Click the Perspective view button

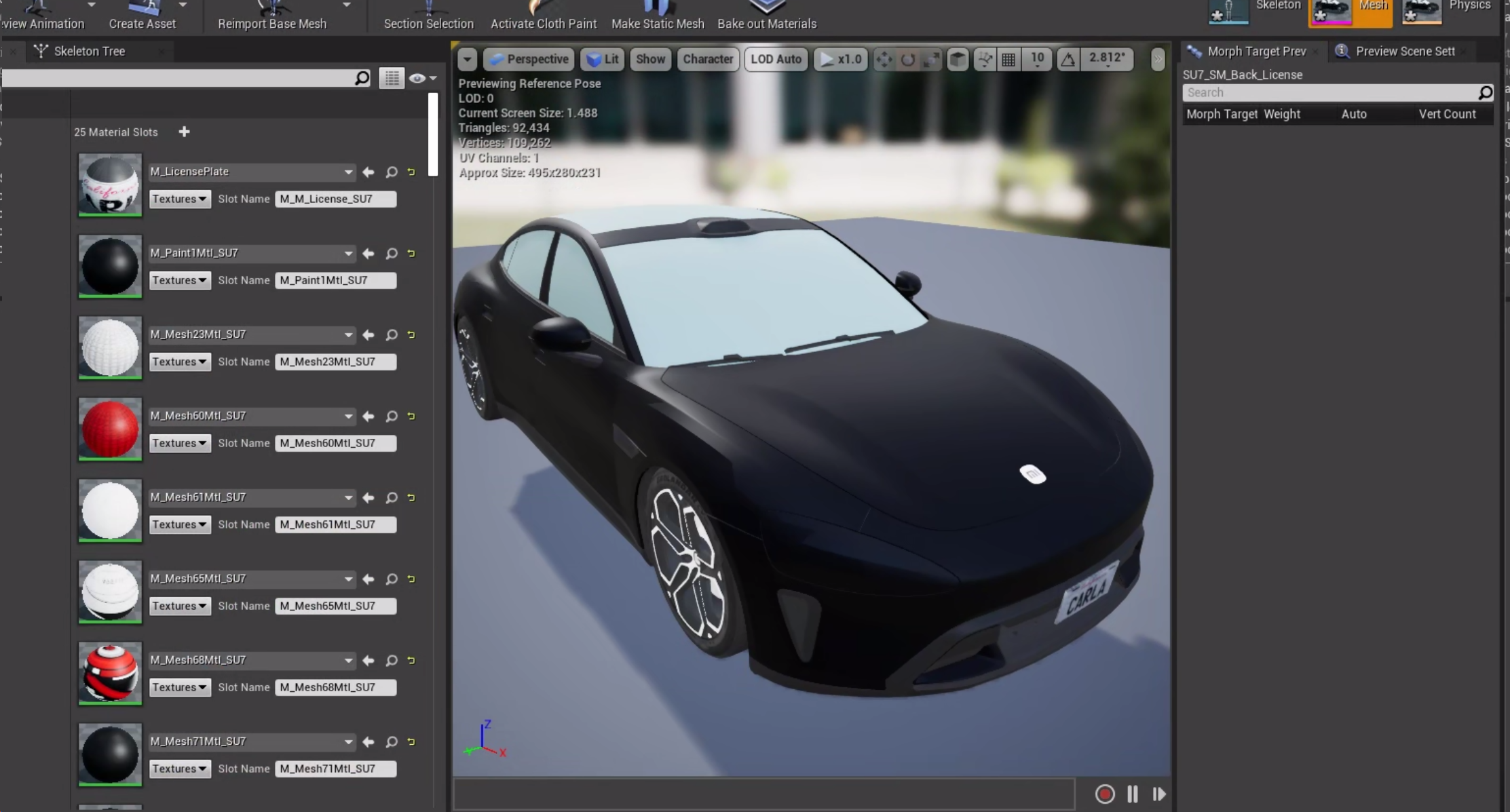[x=529, y=59]
